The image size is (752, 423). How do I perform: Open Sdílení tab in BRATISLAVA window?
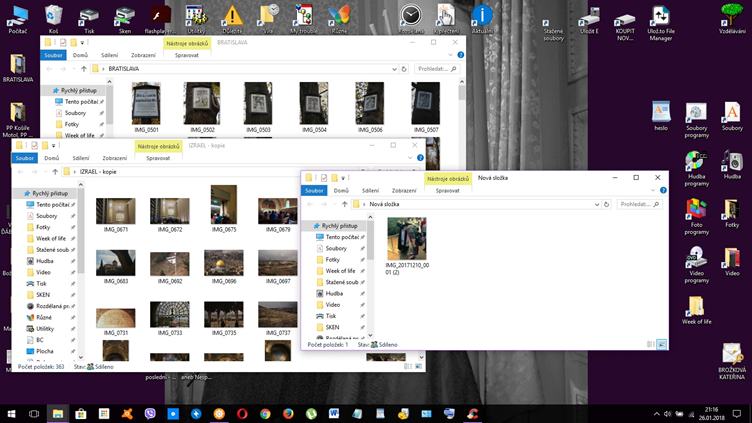point(109,55)
